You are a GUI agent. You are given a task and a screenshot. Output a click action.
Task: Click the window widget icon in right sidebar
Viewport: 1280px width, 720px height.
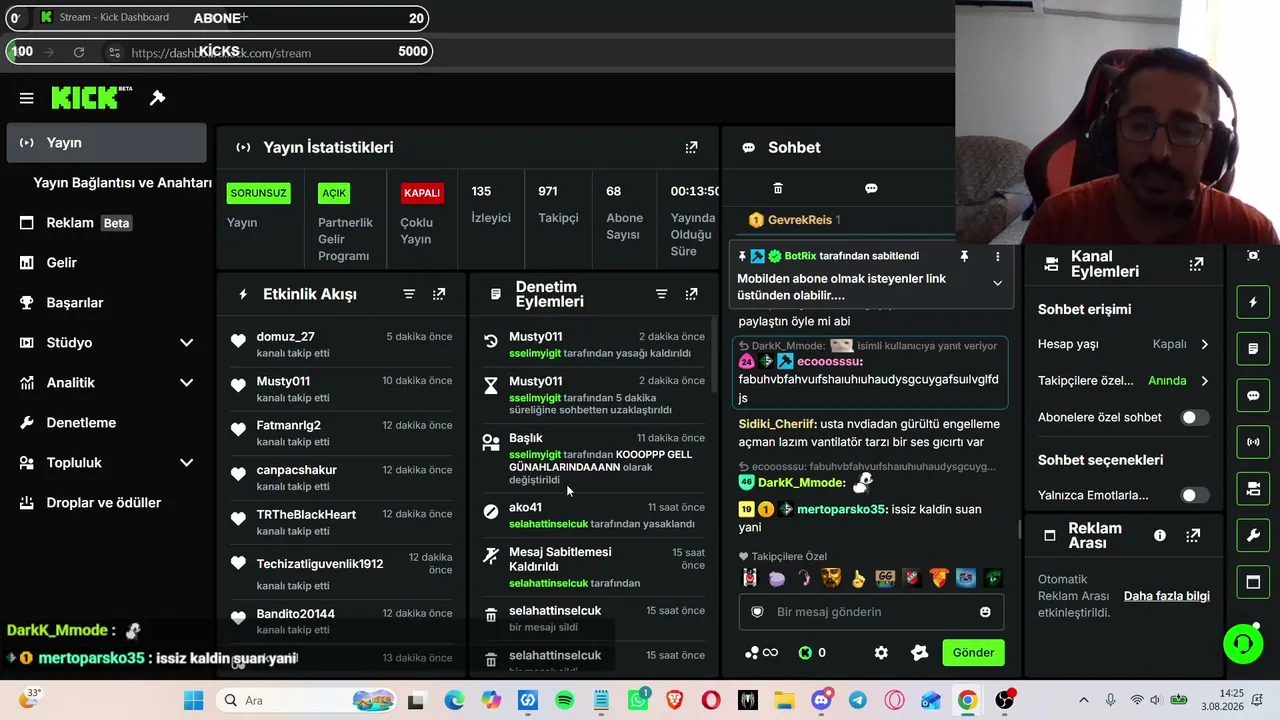point(1253,582)
